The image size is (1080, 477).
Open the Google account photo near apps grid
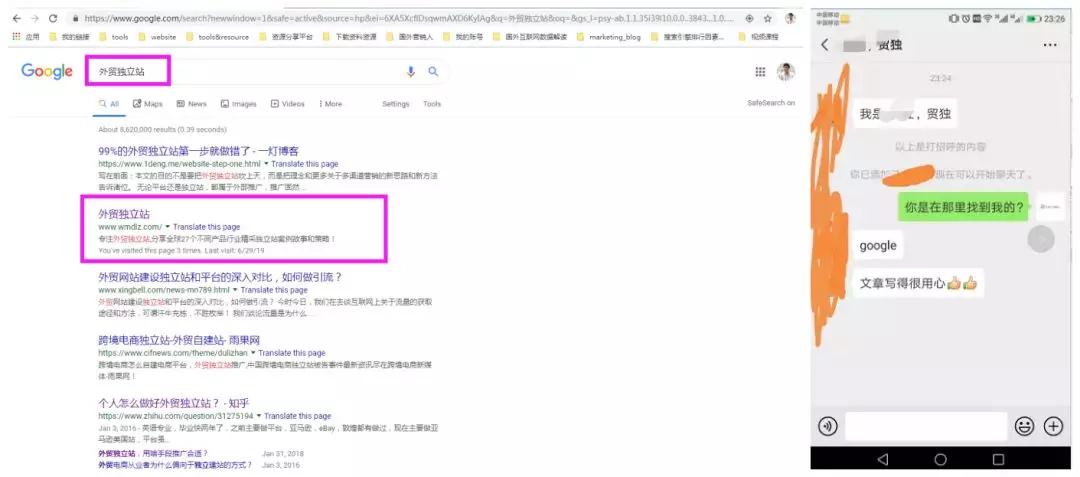tap(786, 72)
